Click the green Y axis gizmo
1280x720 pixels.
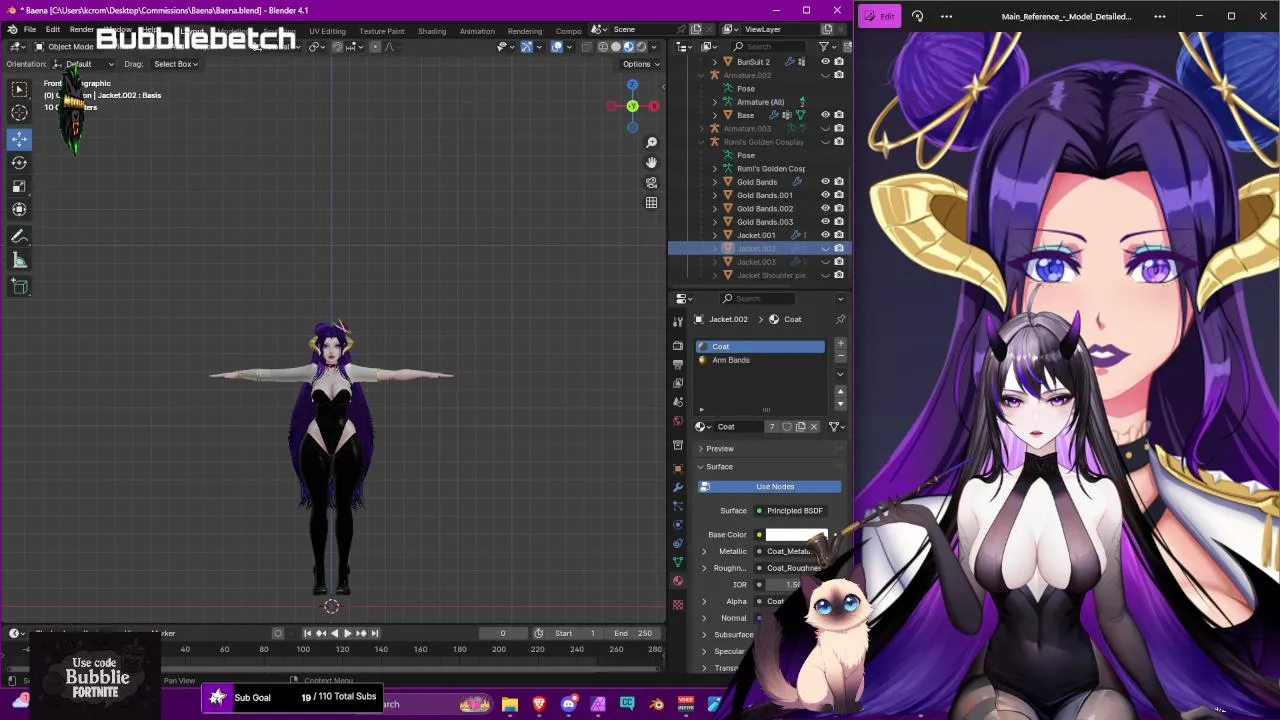click(632, 106)
